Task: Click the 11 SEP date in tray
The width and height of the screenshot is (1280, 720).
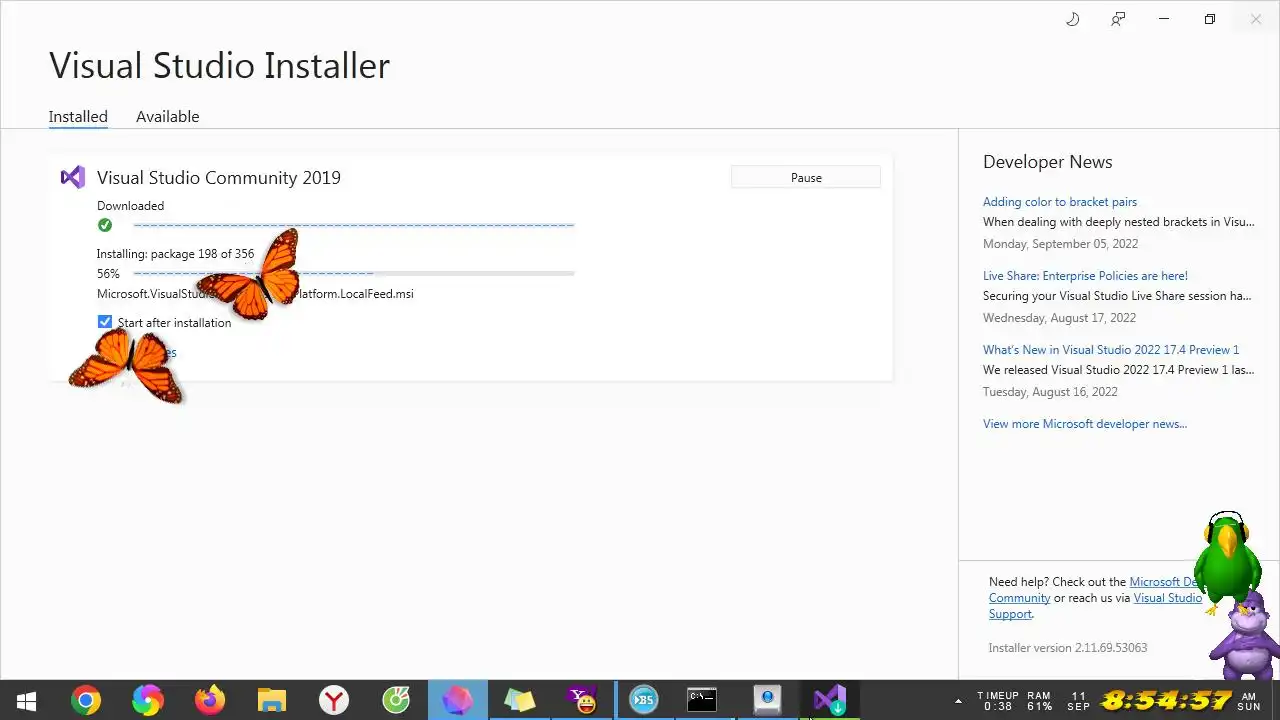Action: [x=1078, y=700]
